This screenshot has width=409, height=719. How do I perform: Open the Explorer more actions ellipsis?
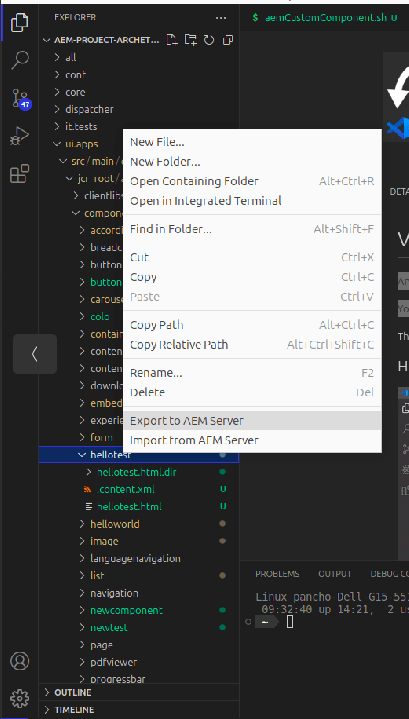pos(221,18)
